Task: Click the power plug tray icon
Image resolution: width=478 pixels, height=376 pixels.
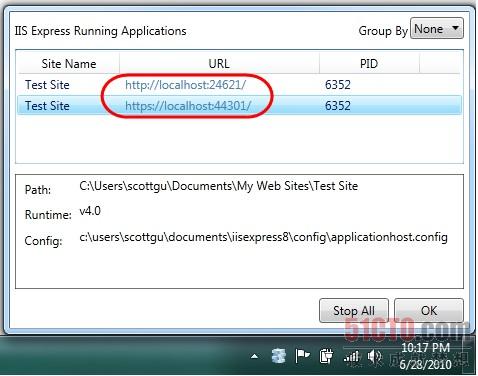Action: 326,356
